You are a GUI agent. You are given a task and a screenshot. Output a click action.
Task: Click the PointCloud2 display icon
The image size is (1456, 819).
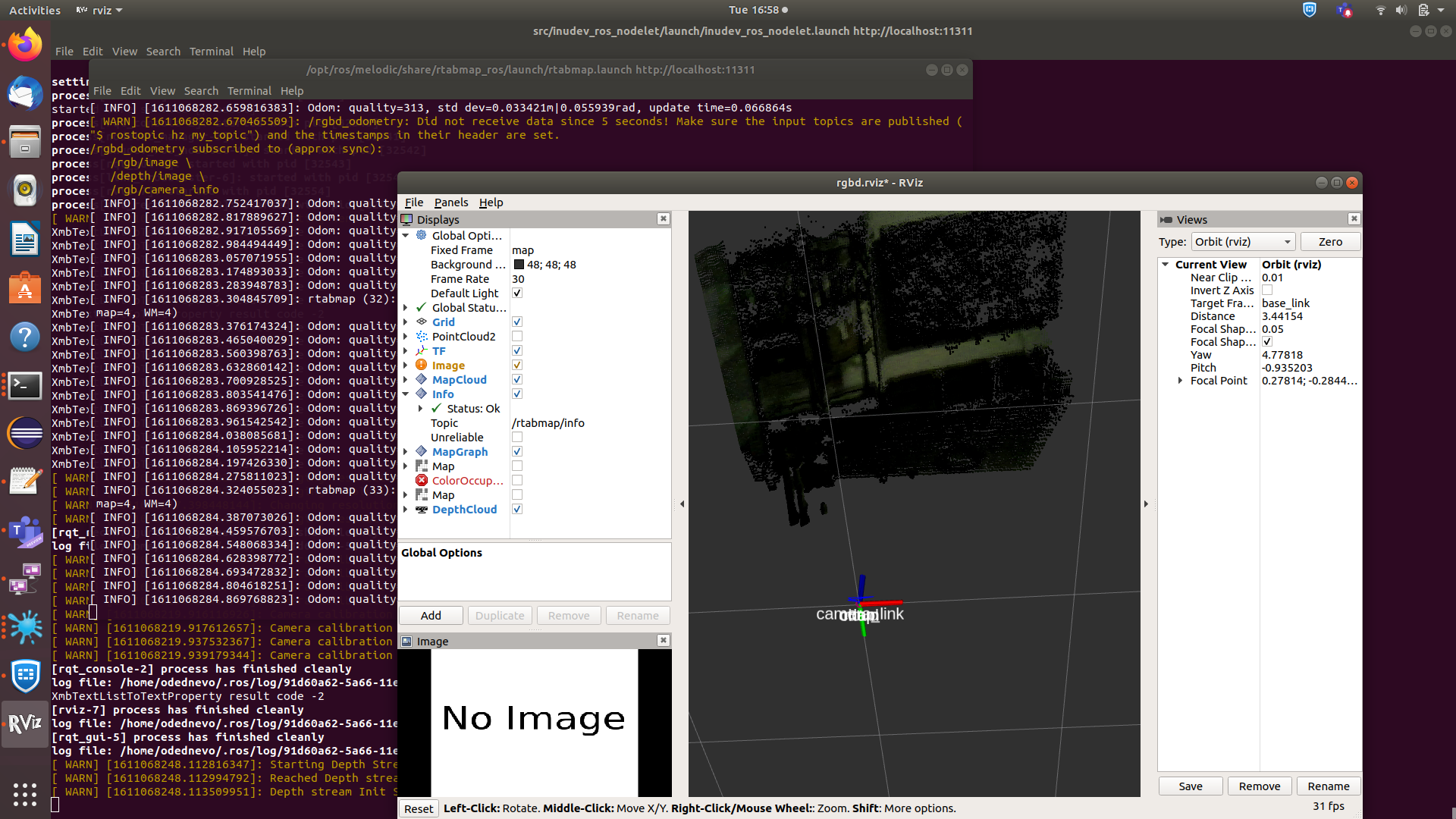422,336
